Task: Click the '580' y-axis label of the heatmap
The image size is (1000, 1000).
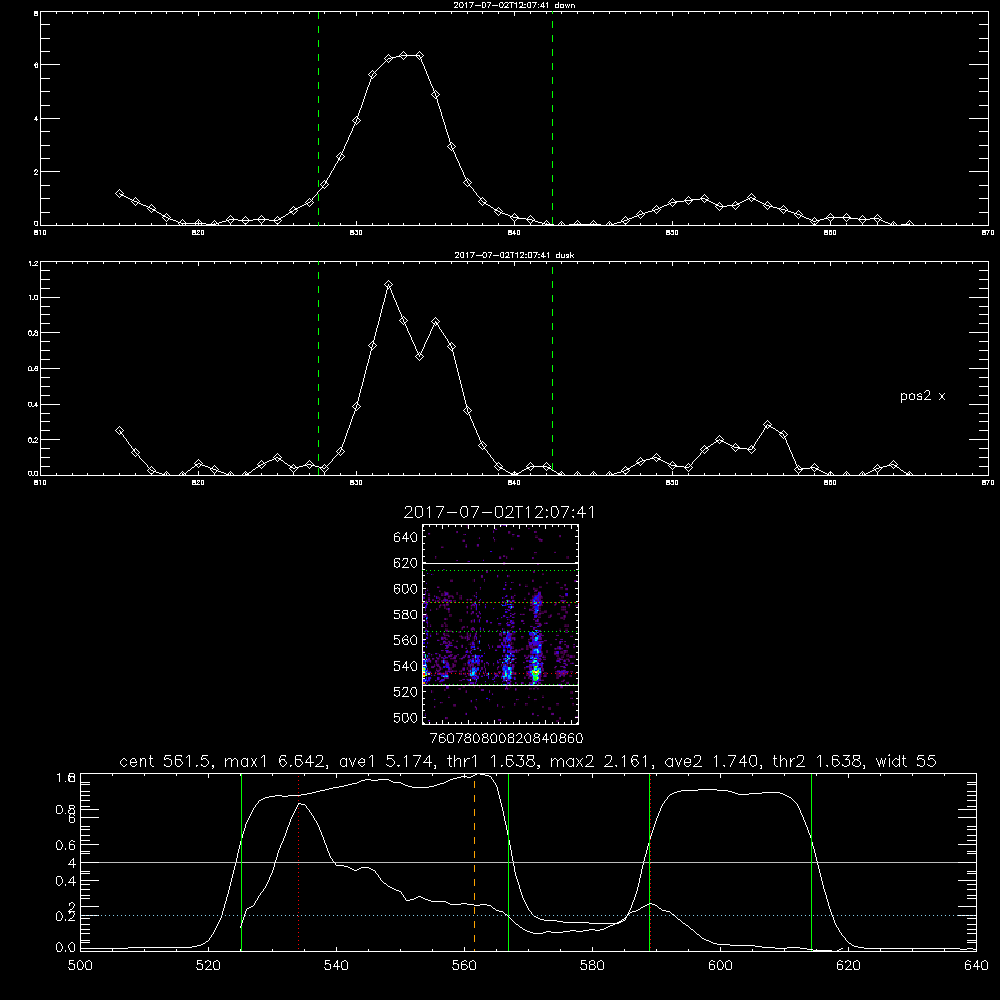Action: click(405, 615)
